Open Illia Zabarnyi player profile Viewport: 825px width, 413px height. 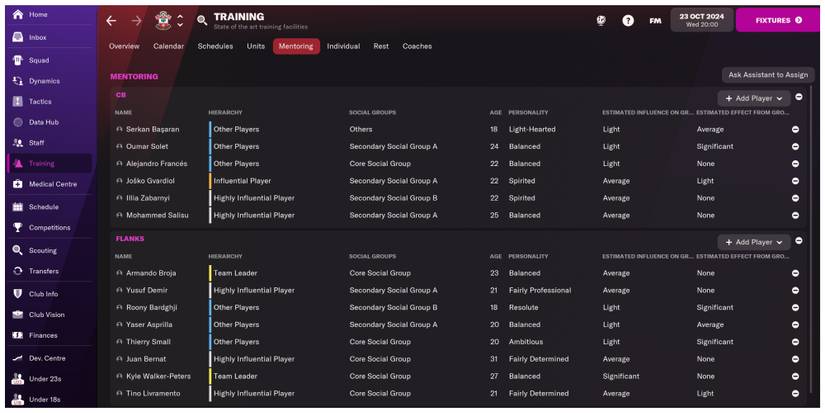click(147, 198)
